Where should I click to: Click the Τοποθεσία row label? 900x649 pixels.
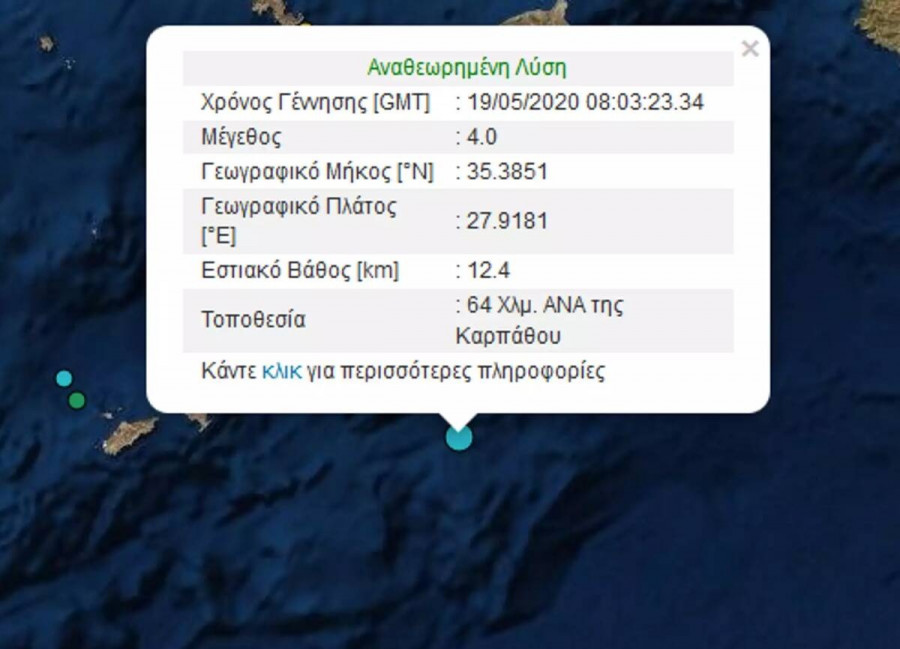click(253, 320)
